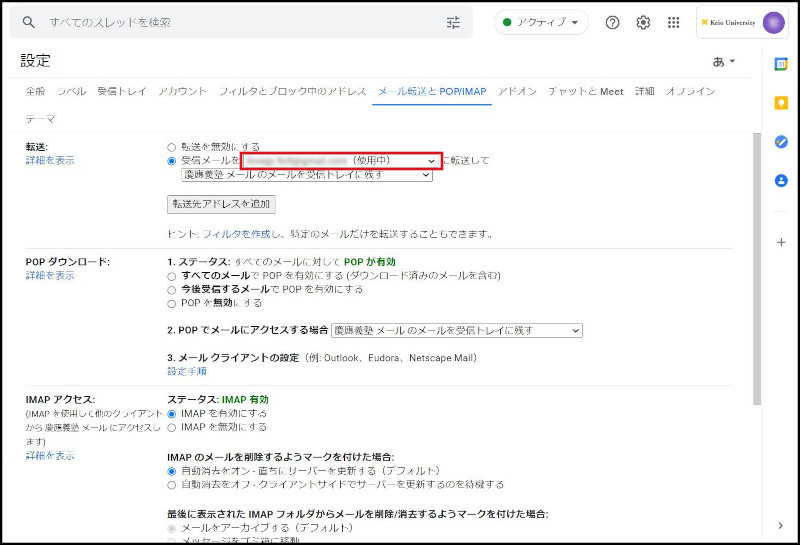Expand the POP access action dropdown
Viewport: 800px width, 545px height.
(456, 330)
